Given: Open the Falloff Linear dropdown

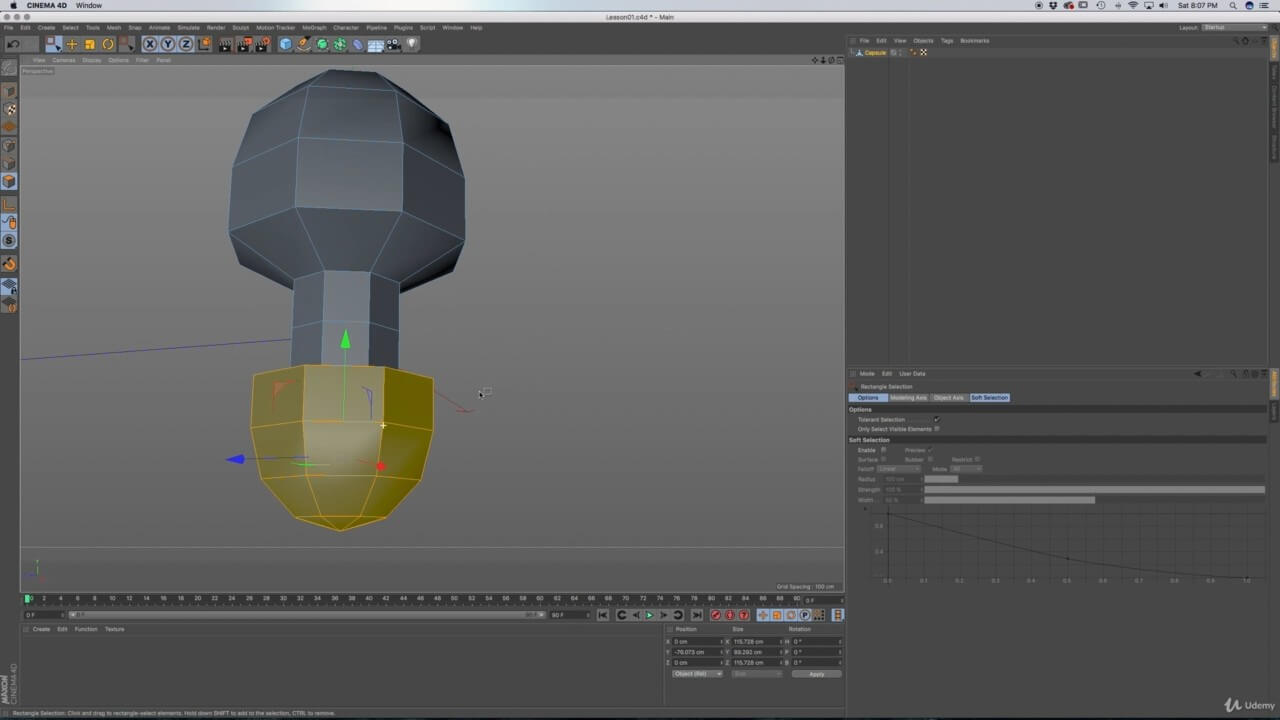Looking at the screenshot, I should [x=899, y=469].
